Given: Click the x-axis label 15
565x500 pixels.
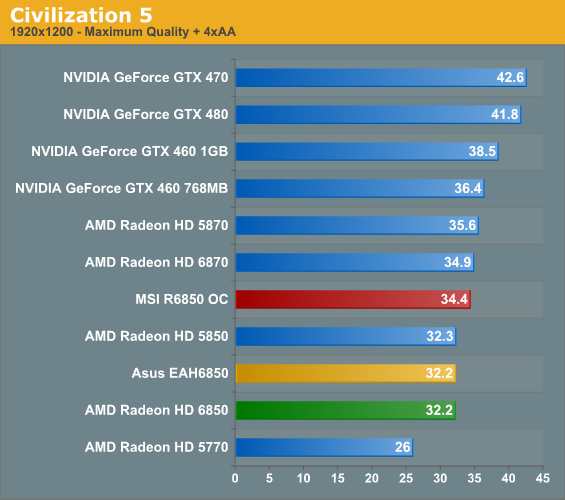Looking at the screenshot, I should (x=338, y=478).
